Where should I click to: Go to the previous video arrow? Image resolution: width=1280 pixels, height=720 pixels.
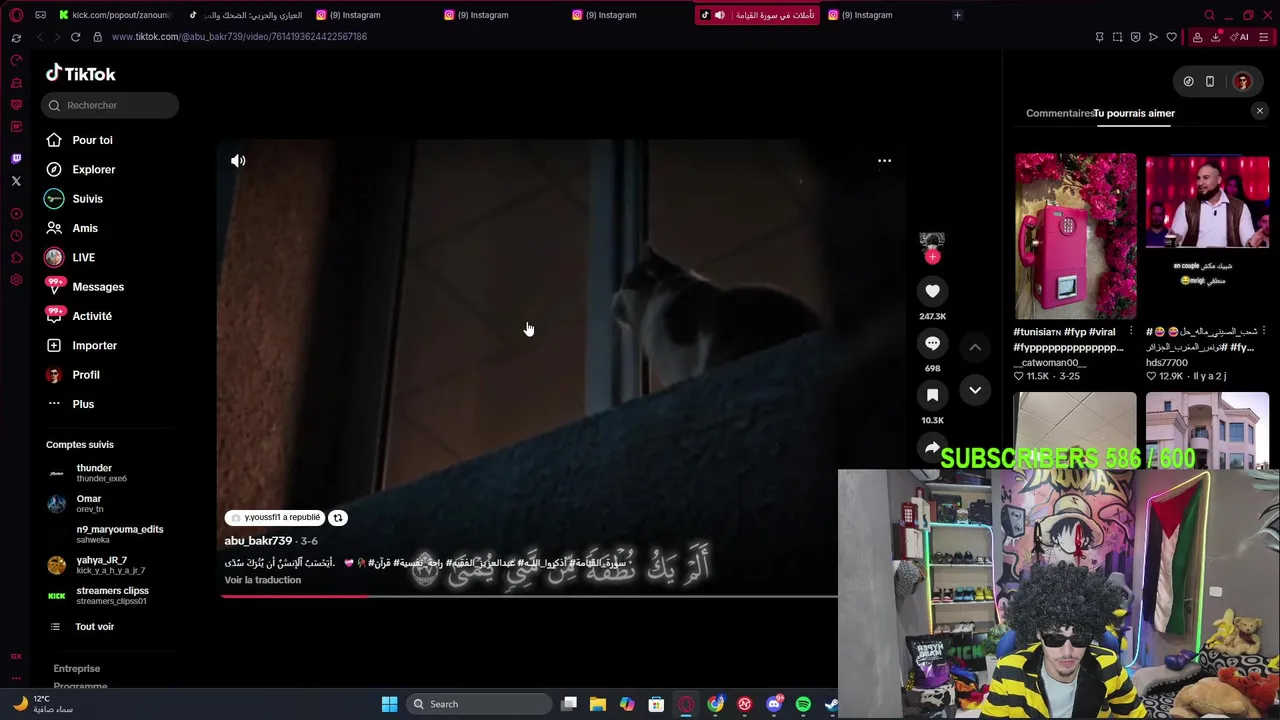pyautogui.click(x=975, y=347)
